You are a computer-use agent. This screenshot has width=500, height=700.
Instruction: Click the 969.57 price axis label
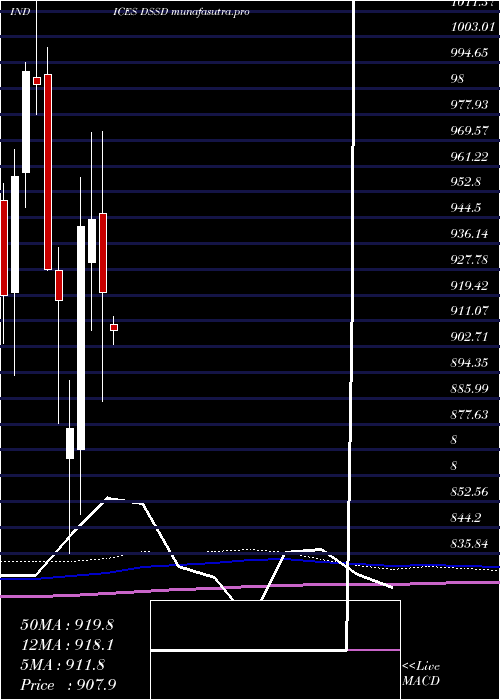click(469, 130)
